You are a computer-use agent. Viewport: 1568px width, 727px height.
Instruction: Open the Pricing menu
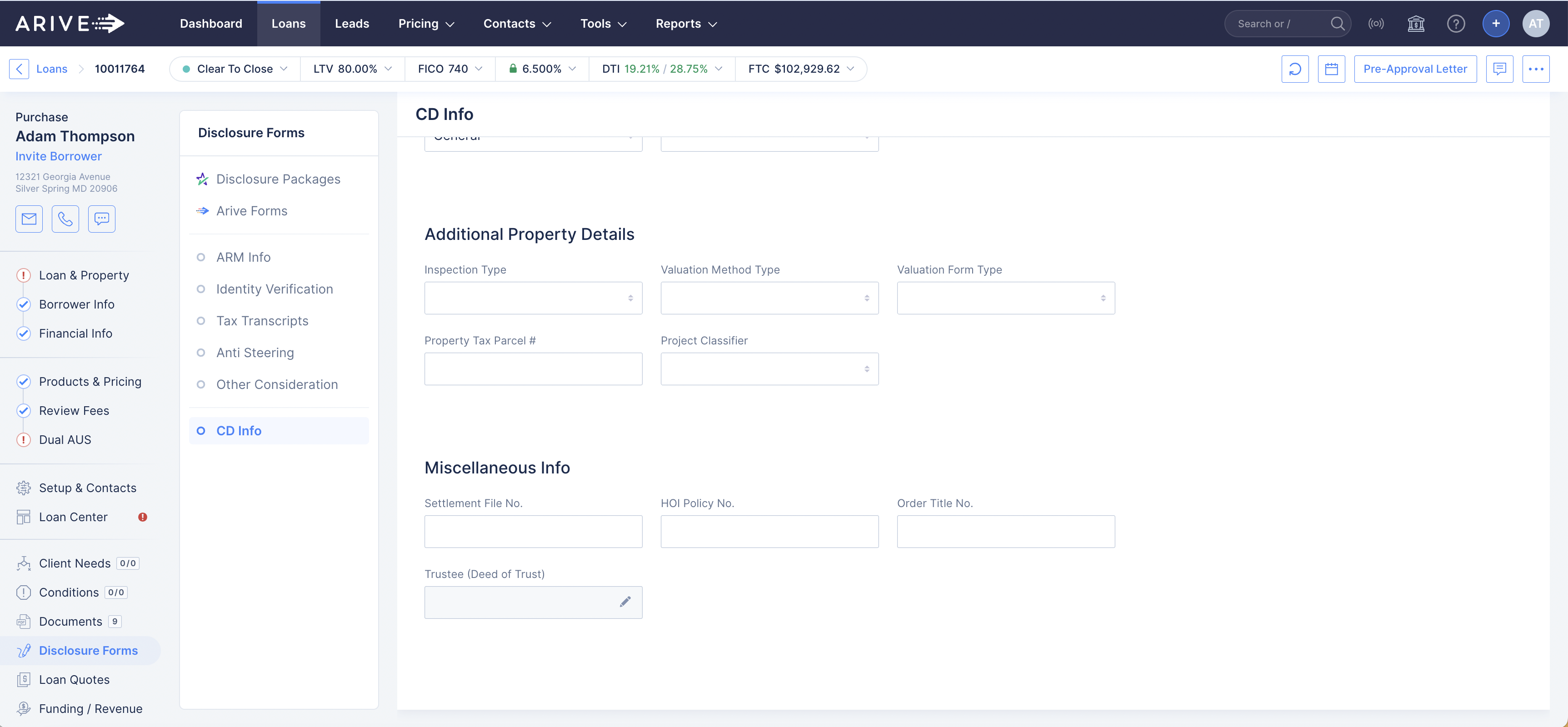[425, 24]
